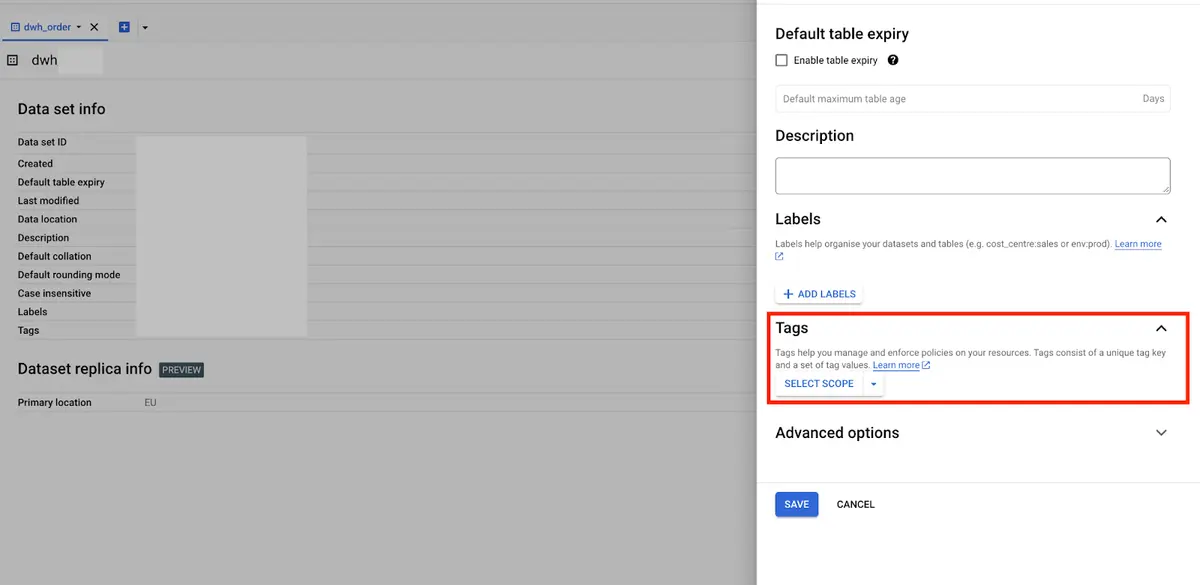Screen dimensions: 1200x585
Task: Click into the Description text area
Action: coord(972,175)
